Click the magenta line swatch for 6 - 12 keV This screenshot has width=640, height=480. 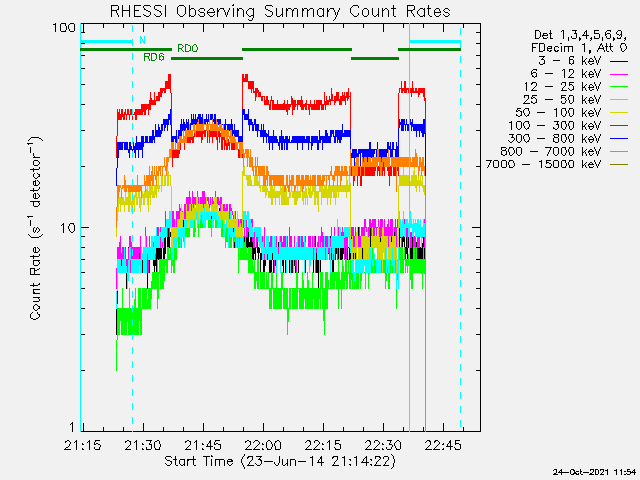(x=619, y=74)
